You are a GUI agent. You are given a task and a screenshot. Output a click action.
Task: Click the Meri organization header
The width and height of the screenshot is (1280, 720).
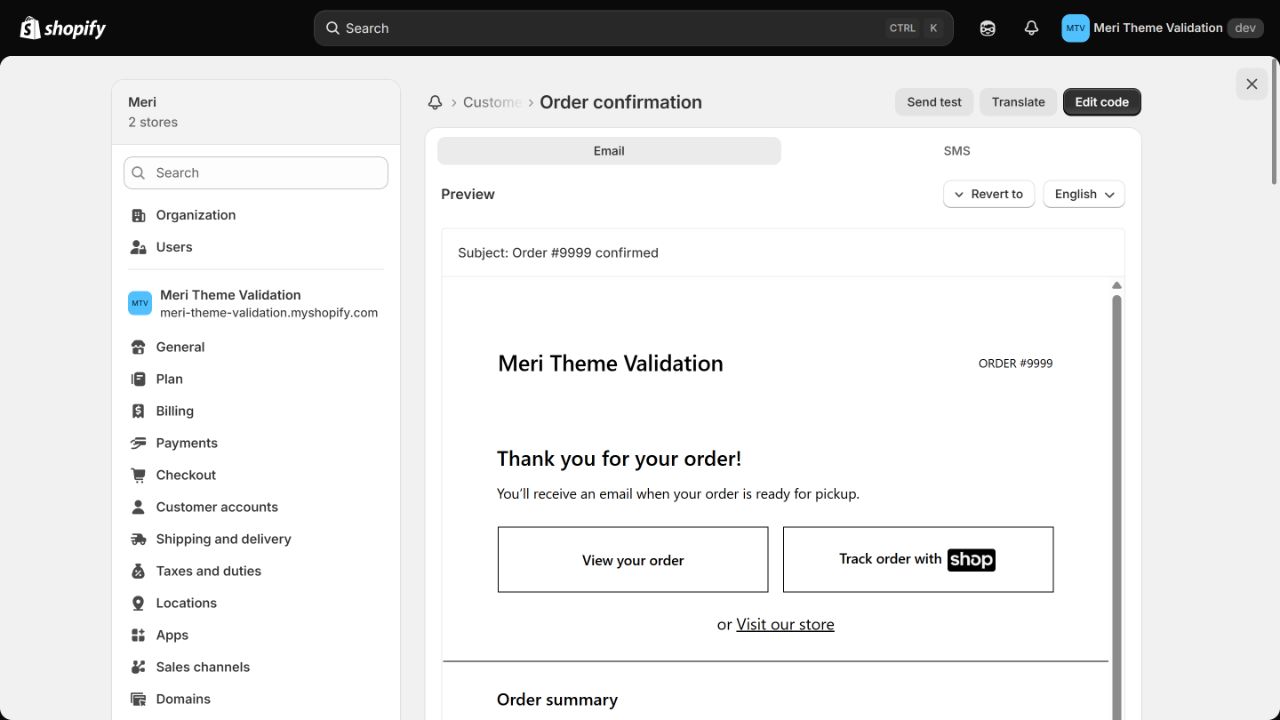click(256, 112)
